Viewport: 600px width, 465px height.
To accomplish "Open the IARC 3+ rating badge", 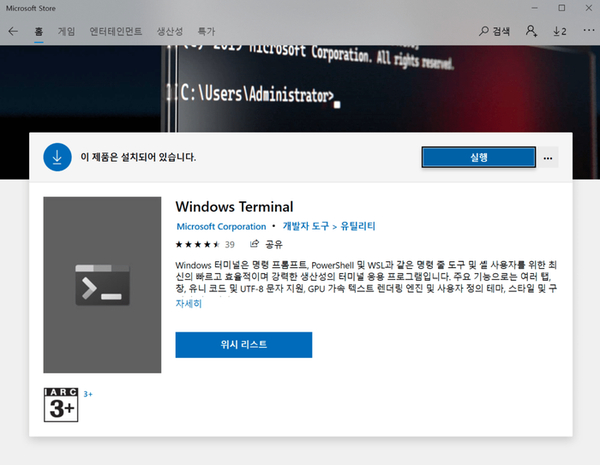I will click(x=61, y=405).
